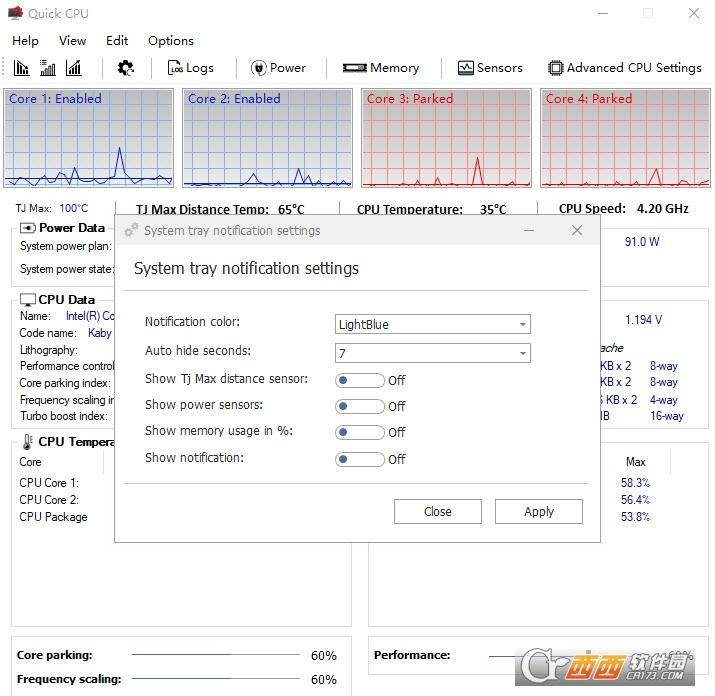Click the Turbo boost index label
This screenshot has height=696, width=715.
pos(64,416)
